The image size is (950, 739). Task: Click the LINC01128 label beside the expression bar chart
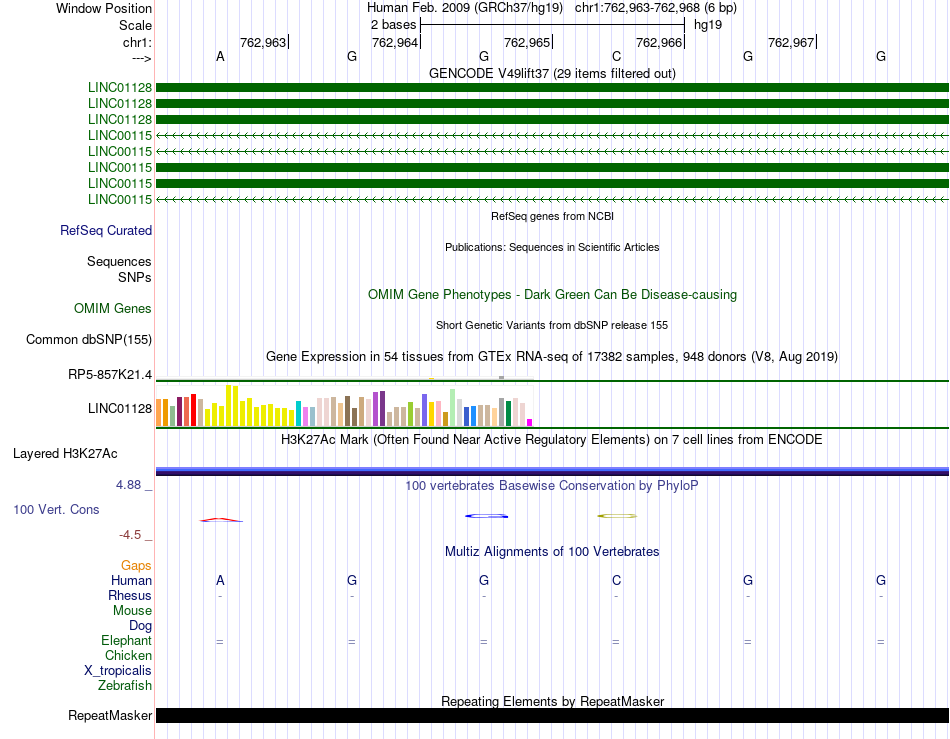tap(119, 408)
